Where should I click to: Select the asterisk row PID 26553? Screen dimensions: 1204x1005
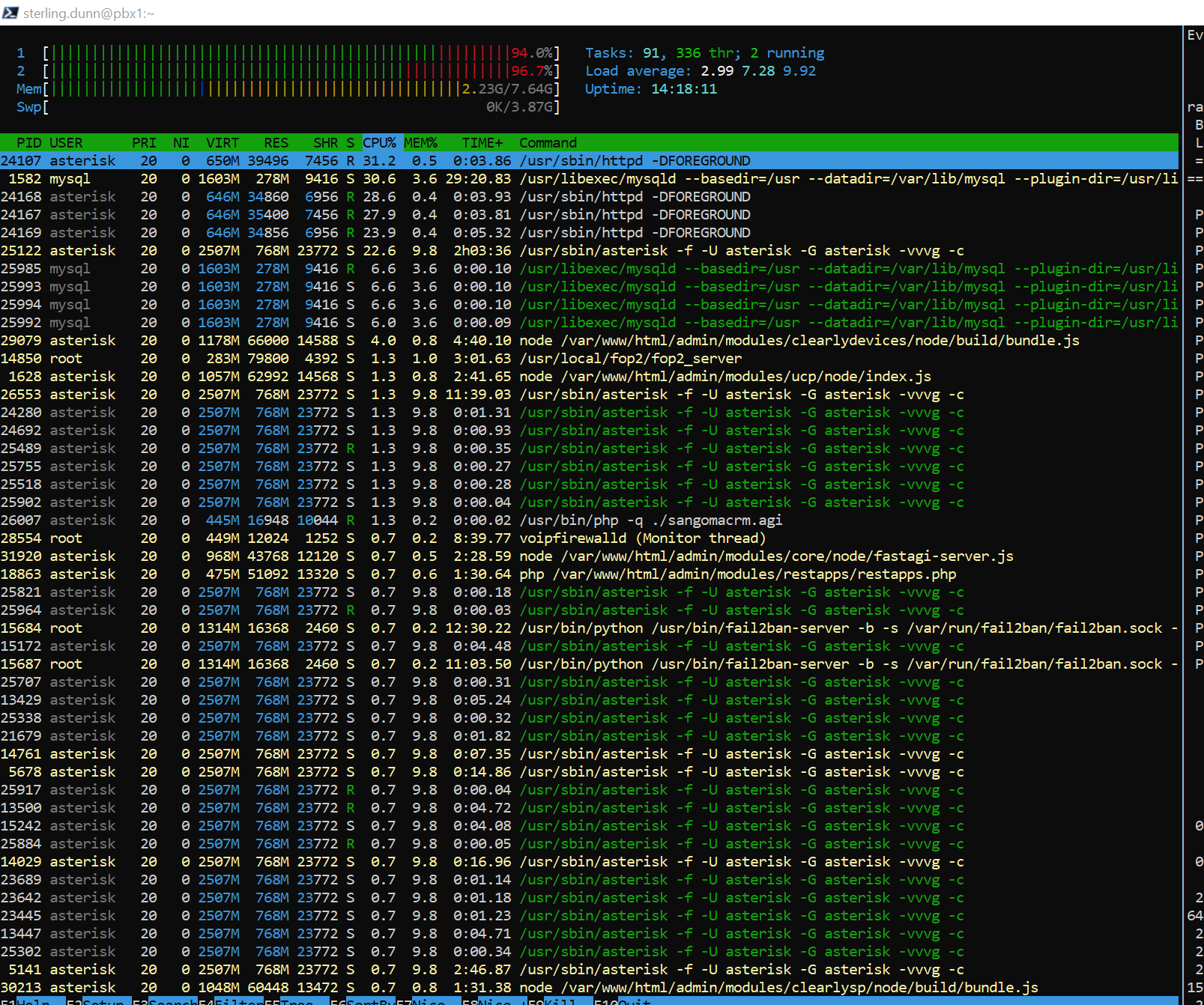[x=589, y=394]
